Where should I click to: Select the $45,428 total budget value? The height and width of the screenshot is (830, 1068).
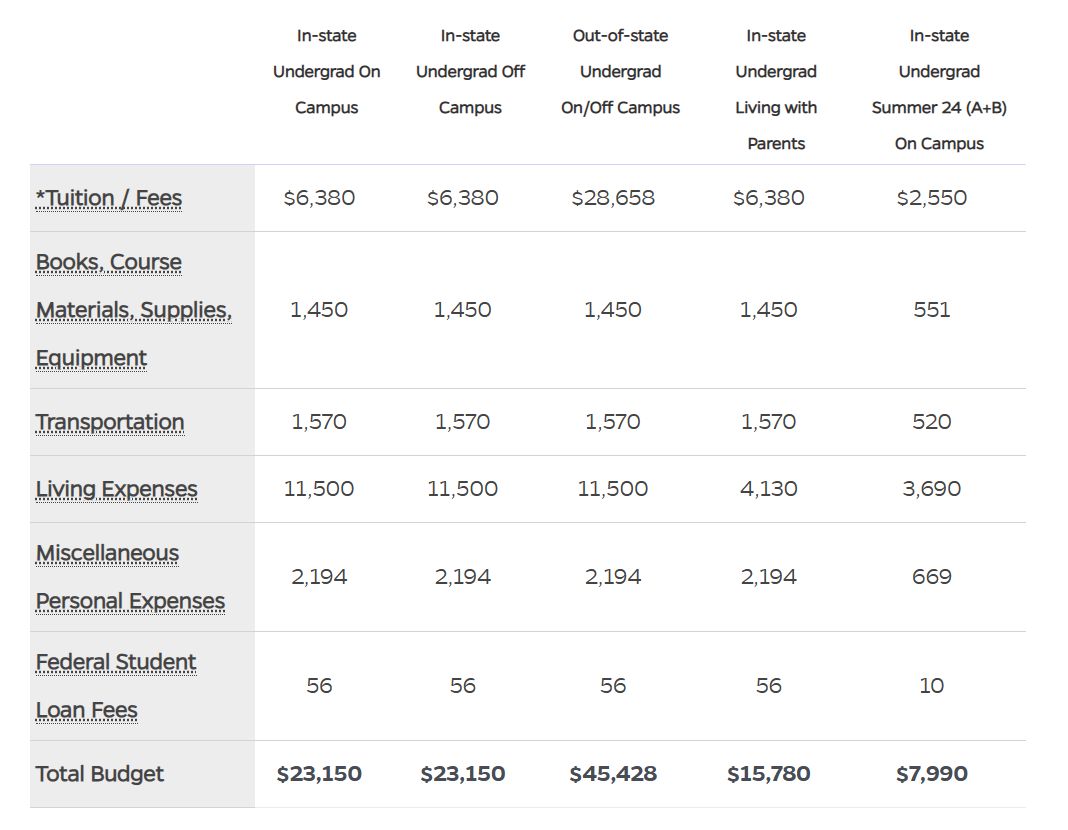click(x=613, y=774)
